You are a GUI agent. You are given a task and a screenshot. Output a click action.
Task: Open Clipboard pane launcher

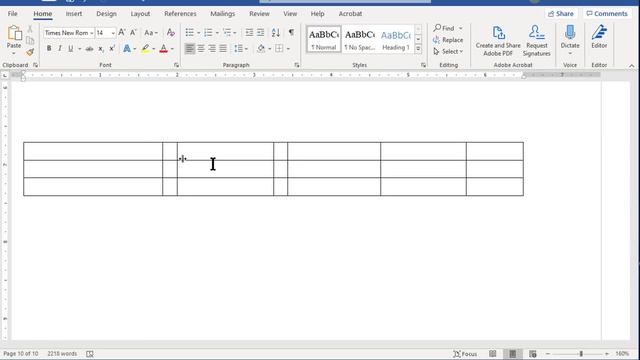pos(36,65)
